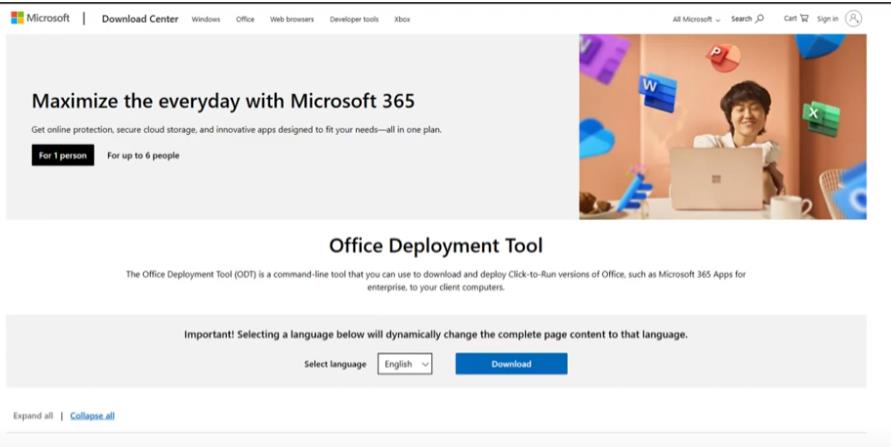Click the Microsoft 365 banner image
This screenshot has width=891, height=447.
[x=723, y=127]
